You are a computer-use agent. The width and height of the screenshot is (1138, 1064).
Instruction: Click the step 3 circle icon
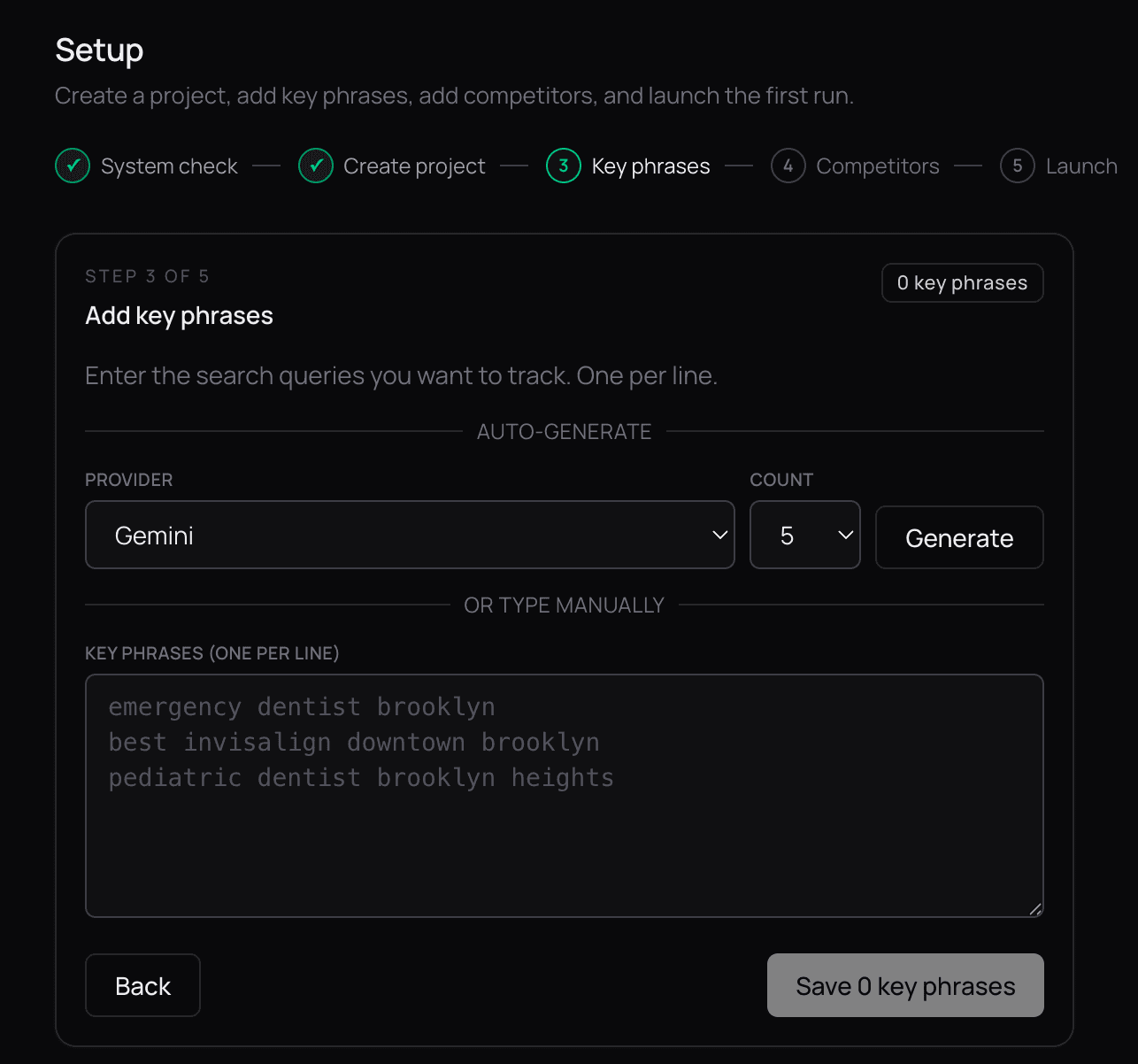click(x=564, y=166)
